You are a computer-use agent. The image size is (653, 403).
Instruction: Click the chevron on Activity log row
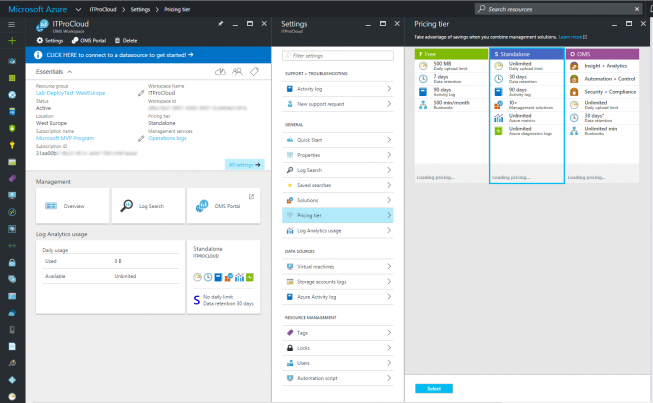coord(389,89)
